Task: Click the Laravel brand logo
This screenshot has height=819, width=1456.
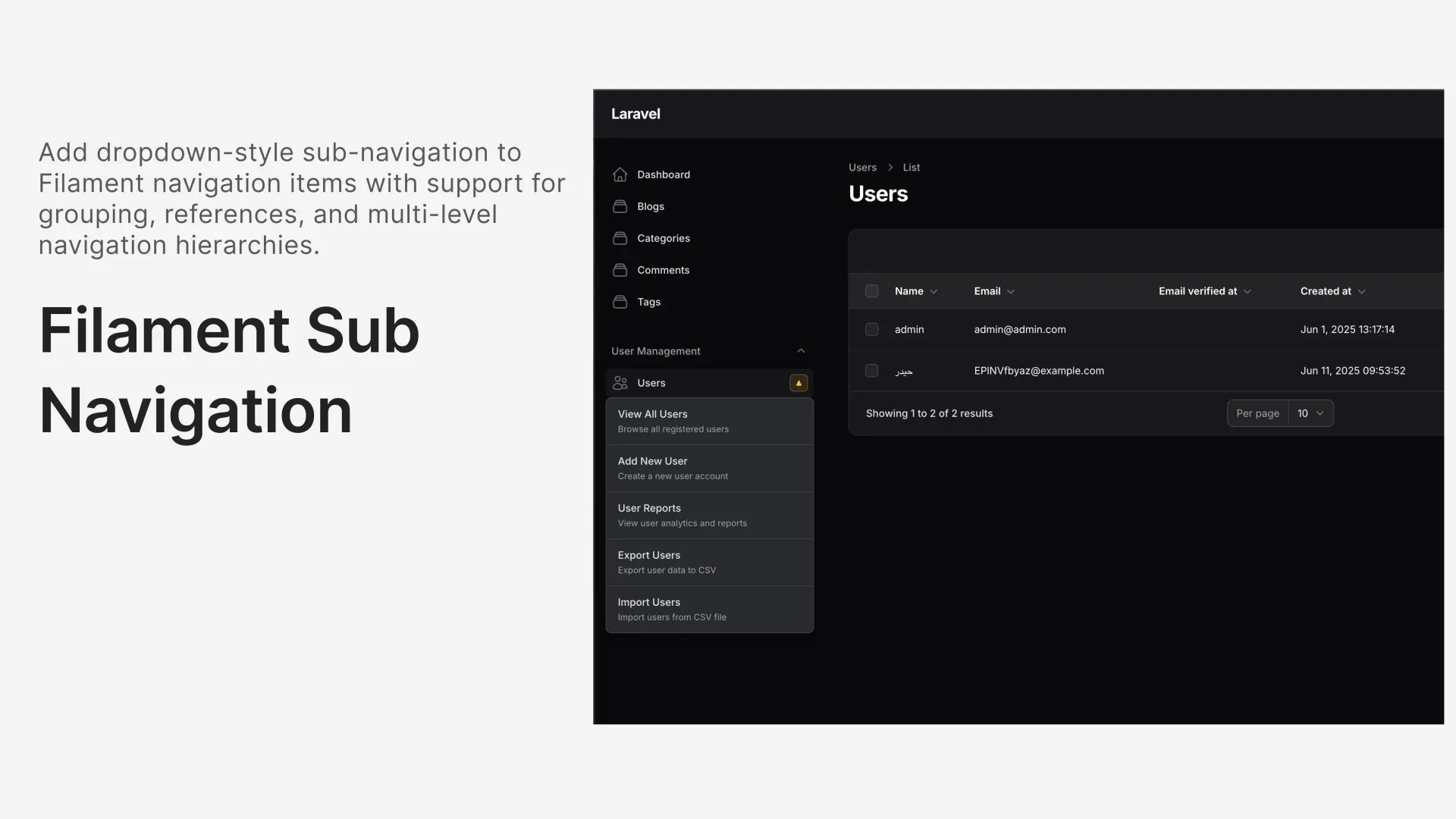Action: [x=635, y=113]
